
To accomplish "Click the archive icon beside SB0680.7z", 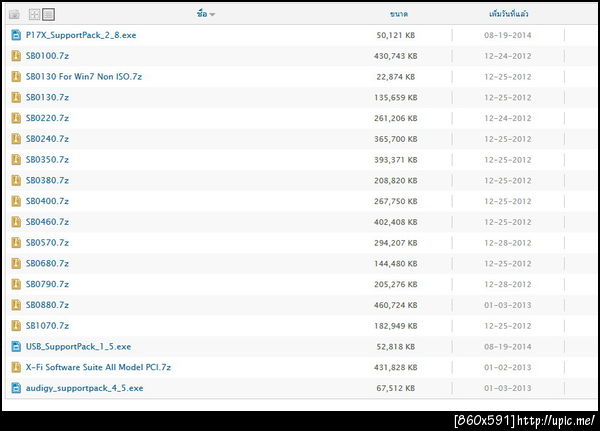I will [x=16, y=263].
